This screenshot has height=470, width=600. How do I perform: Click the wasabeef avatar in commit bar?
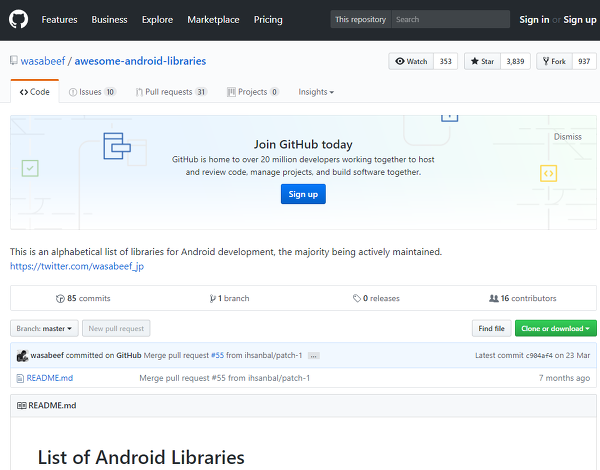coord(22,356)
